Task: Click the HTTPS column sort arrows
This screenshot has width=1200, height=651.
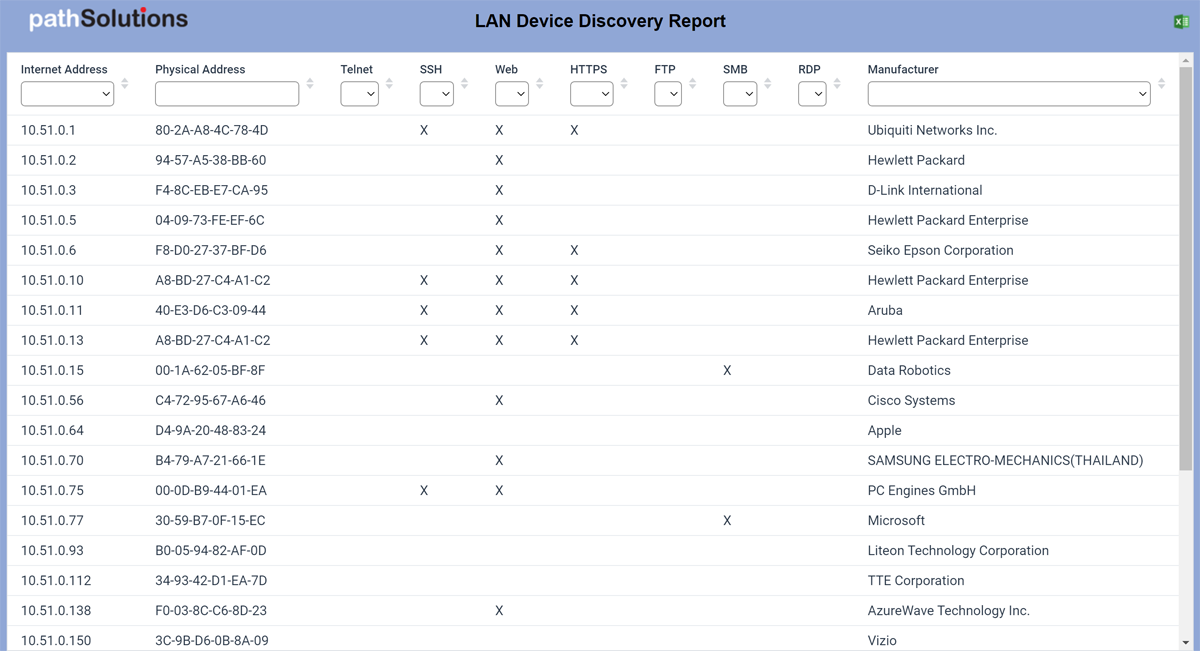Action: point(624,84)
